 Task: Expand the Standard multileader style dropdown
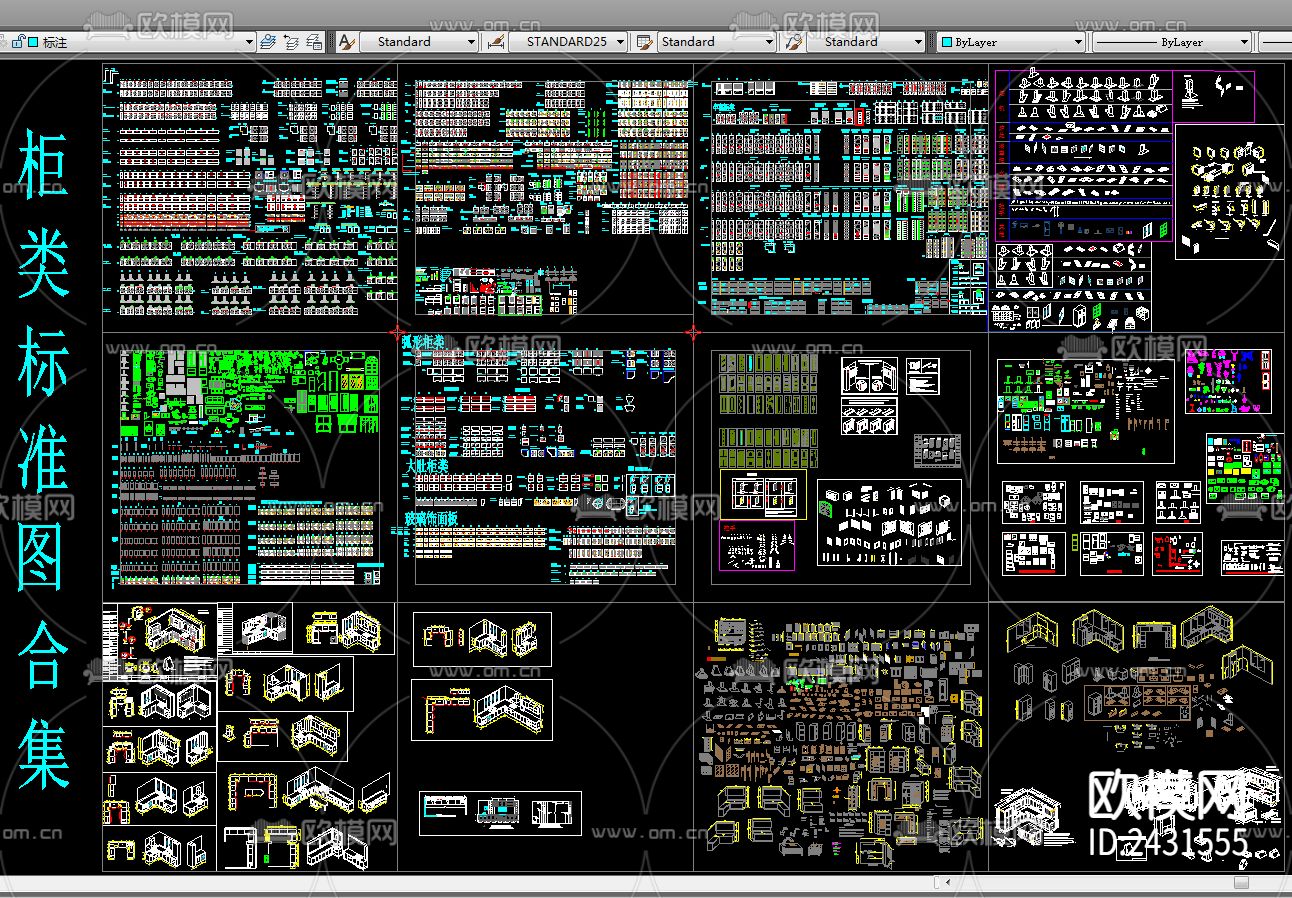918,42
